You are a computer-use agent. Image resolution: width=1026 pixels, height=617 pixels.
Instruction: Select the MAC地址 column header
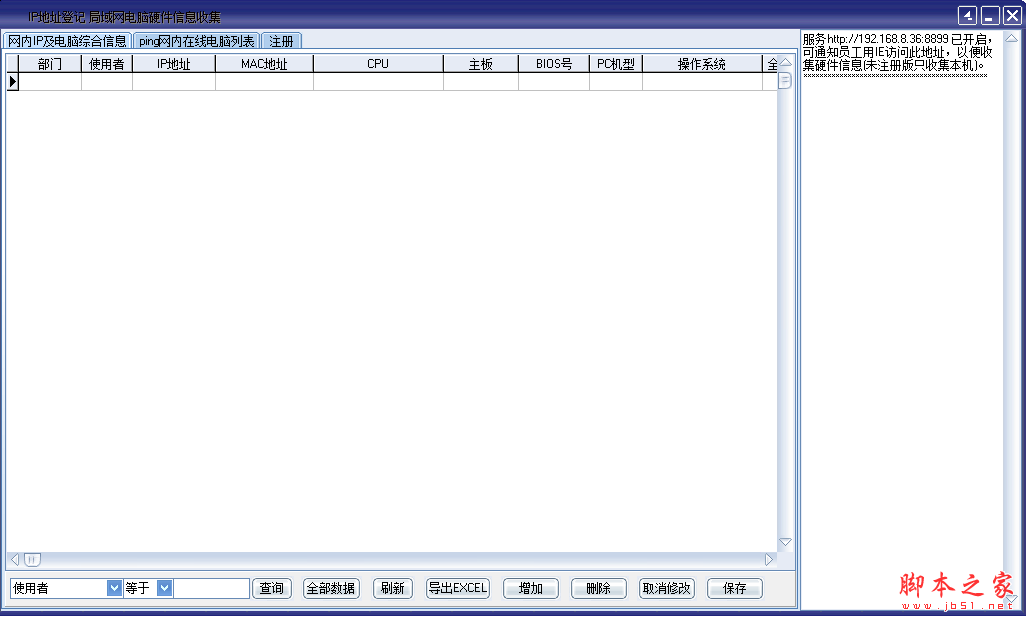[x=263, y=63]
